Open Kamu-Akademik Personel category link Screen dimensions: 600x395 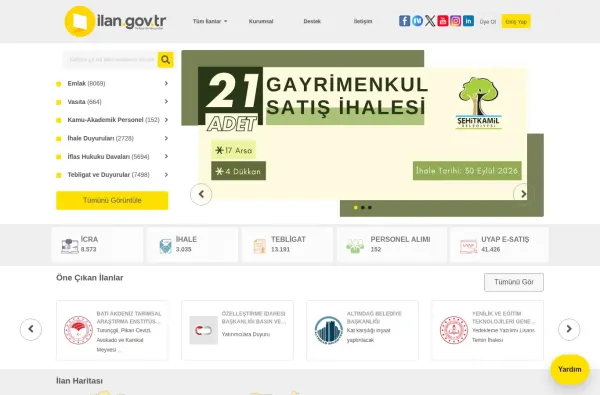tap(113, 120)
